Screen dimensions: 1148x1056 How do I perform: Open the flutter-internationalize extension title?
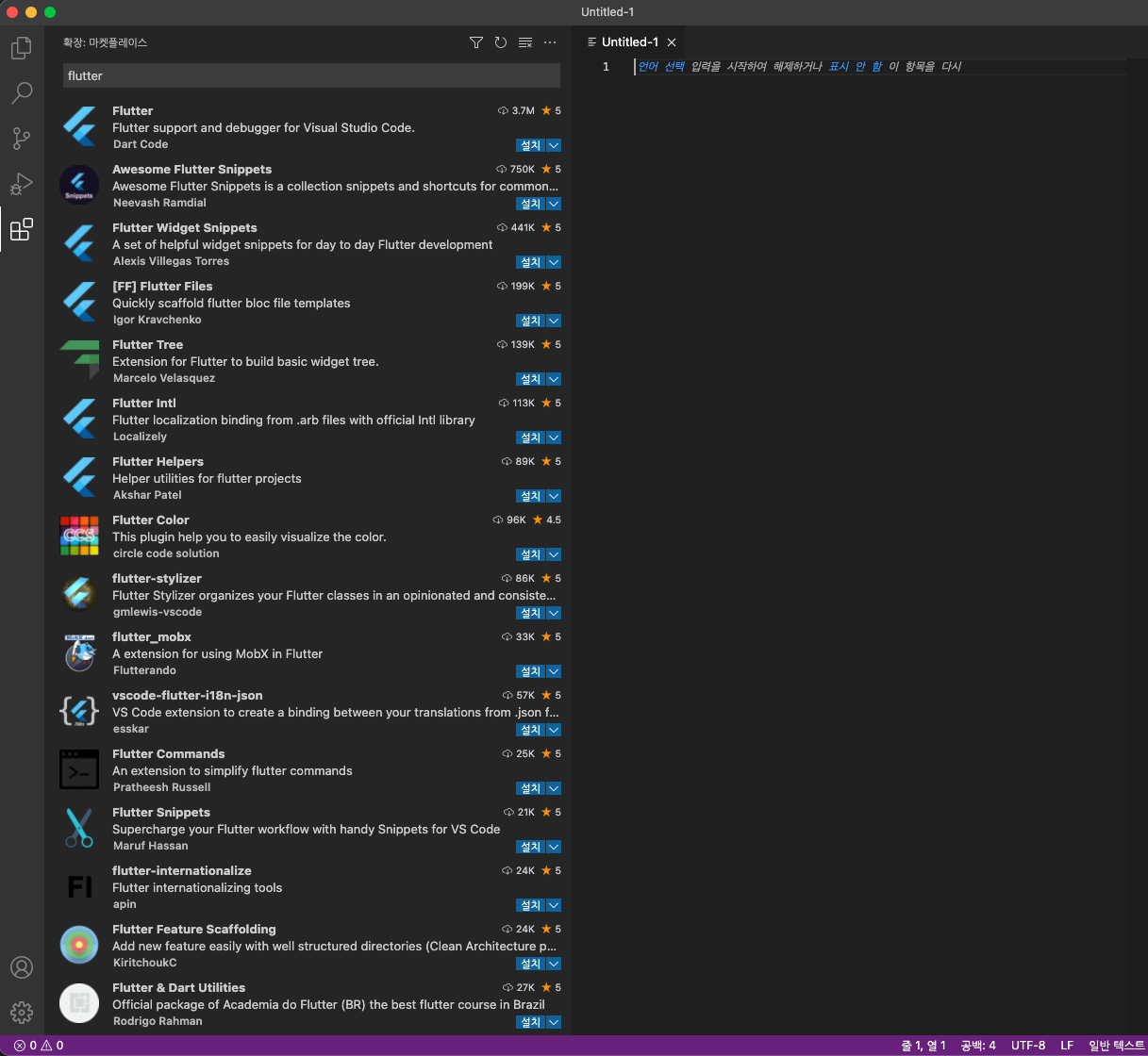182,870
